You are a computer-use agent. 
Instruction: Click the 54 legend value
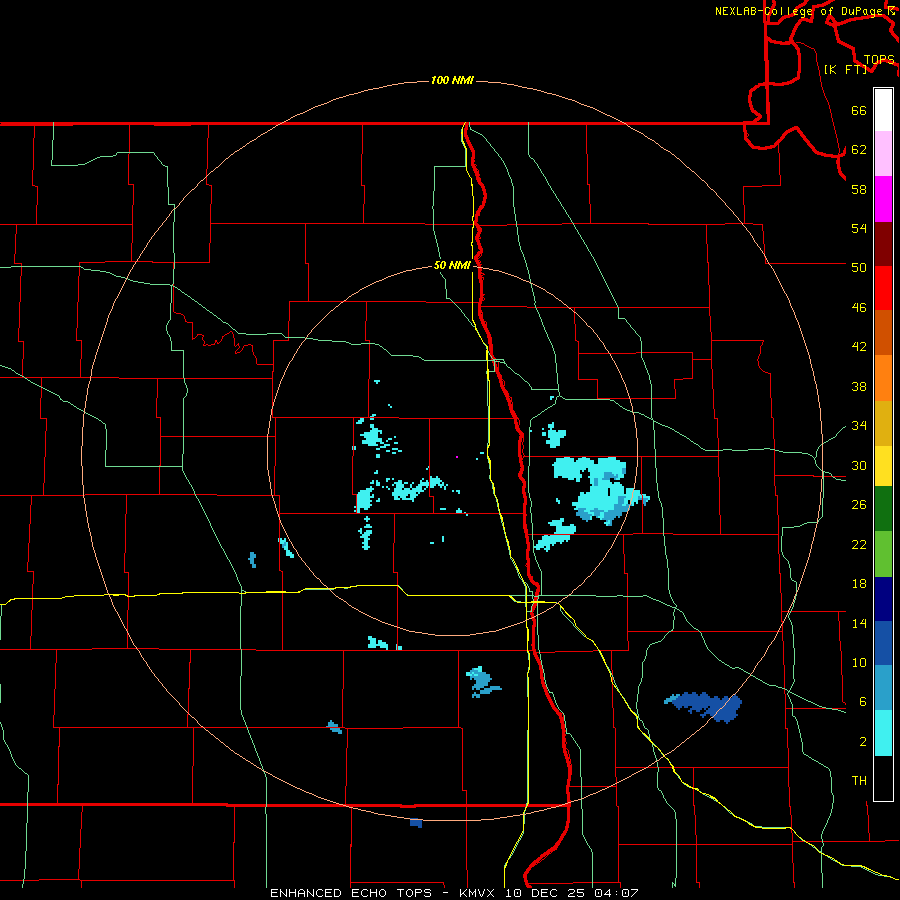859,228
